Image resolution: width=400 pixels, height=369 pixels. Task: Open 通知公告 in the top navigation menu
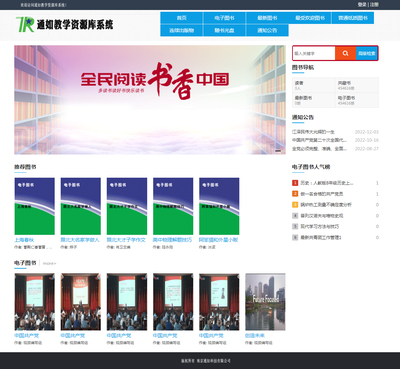coord(267,30)
